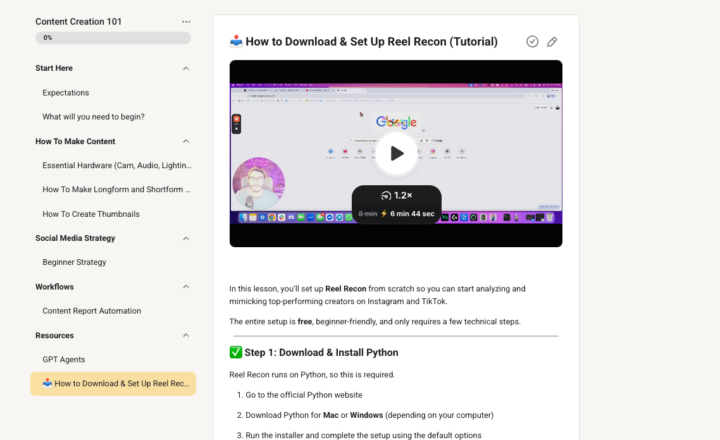
Task: Collapse the How To Make Content section
Action: pyautogui.click(x=186, y=141)
